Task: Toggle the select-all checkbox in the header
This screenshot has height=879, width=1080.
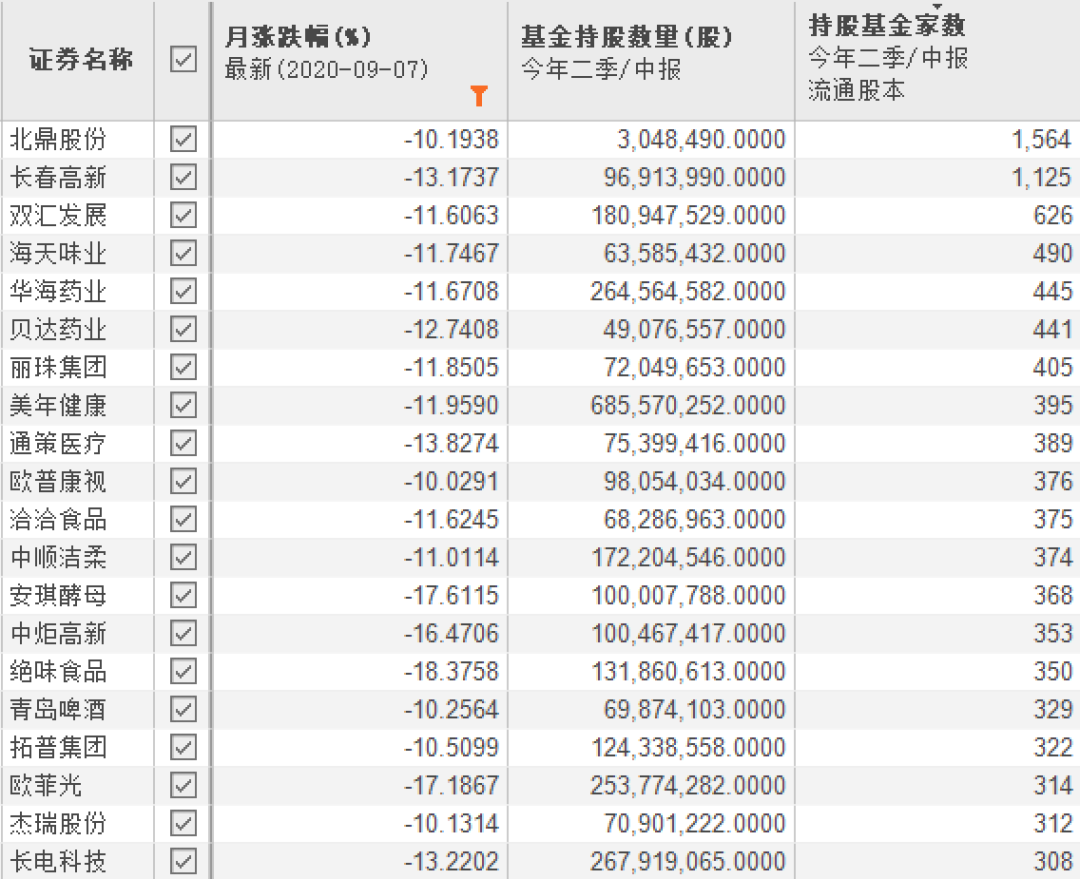Action: [x=183, y=59]
